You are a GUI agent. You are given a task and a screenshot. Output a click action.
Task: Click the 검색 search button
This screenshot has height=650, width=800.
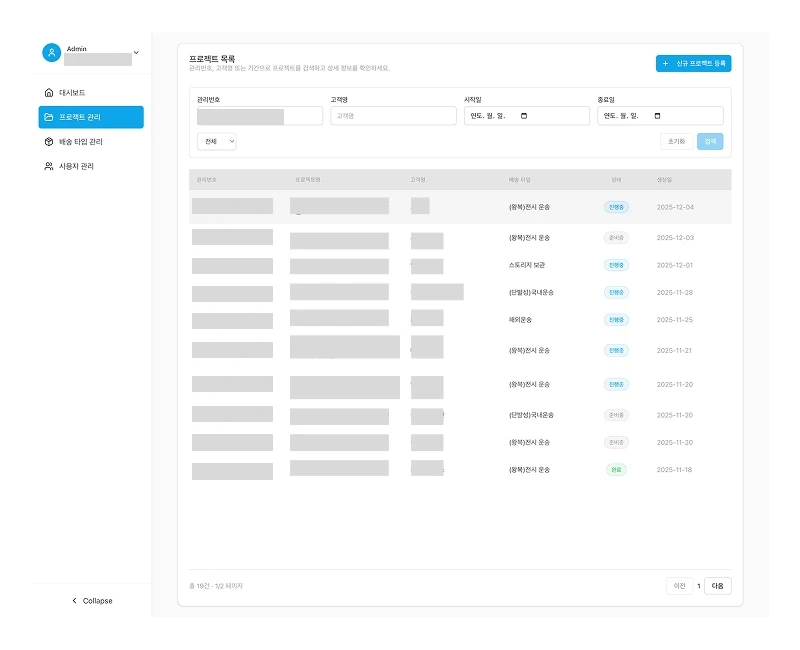coord(710,141)
